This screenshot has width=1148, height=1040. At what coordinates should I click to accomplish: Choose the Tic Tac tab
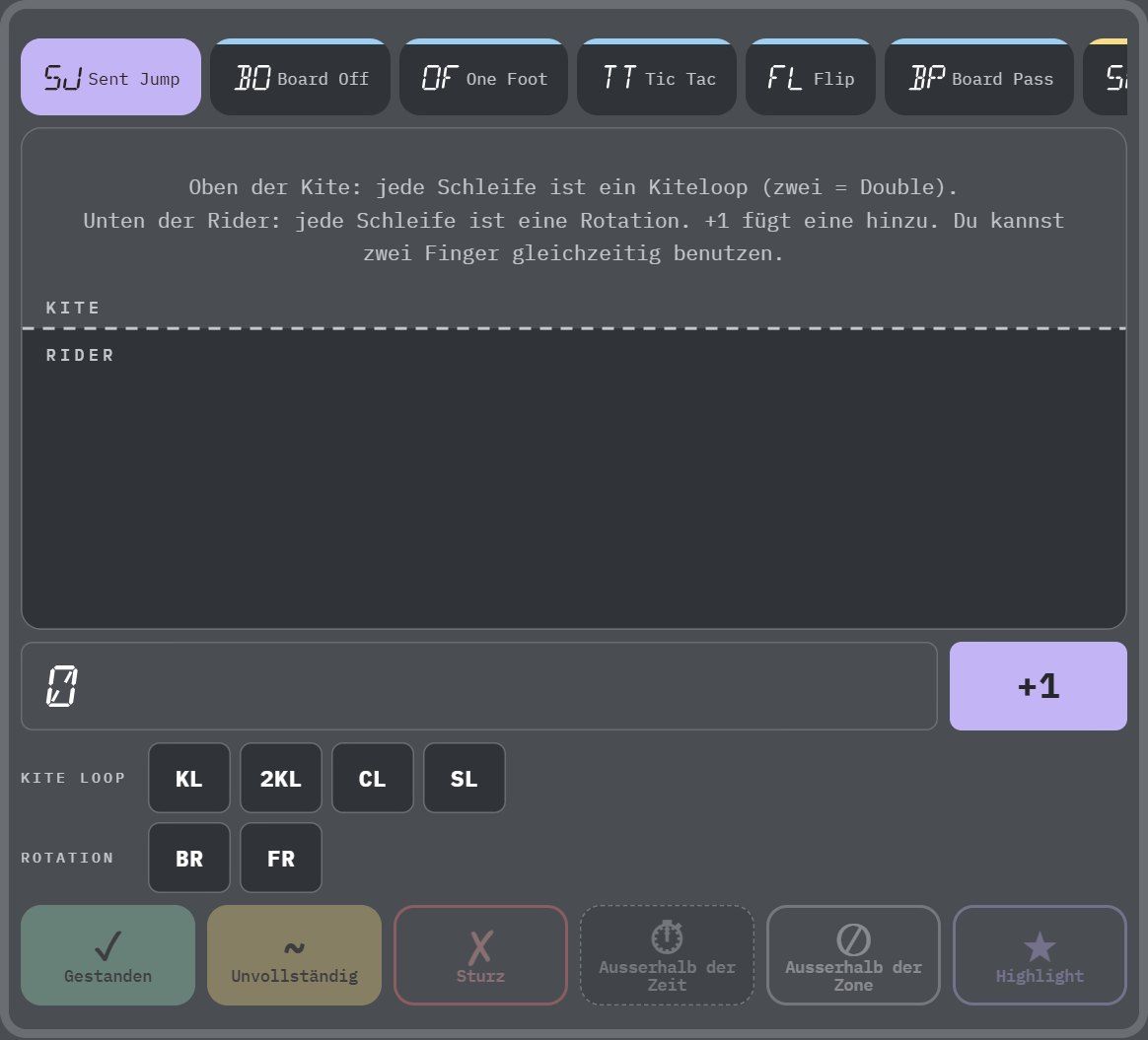(657, 77)
